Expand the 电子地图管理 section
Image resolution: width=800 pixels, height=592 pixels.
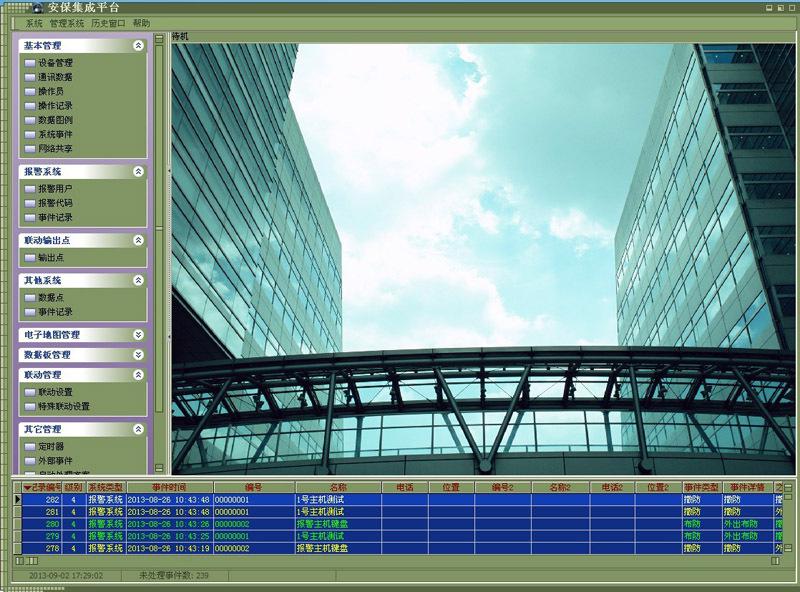point(138,335)
